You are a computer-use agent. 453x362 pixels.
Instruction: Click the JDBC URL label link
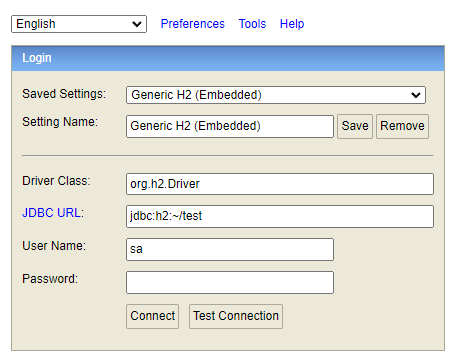(53, 213)
